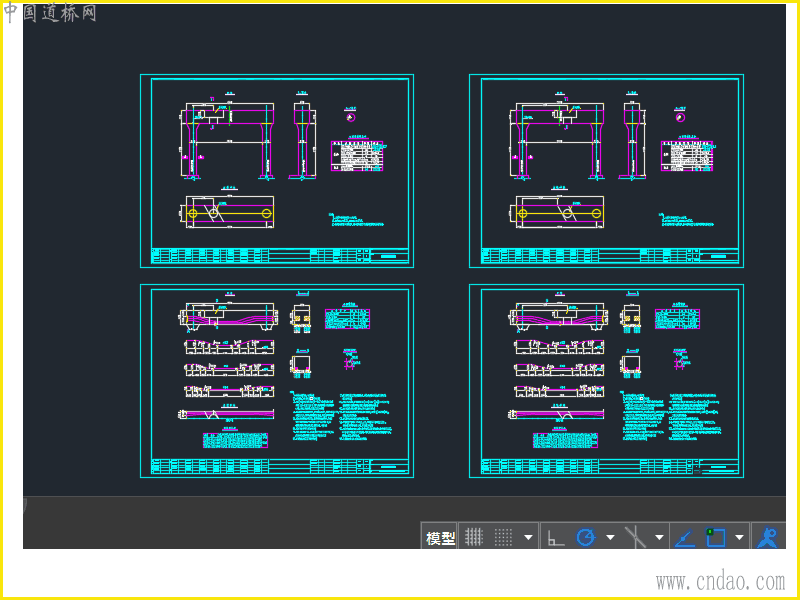Select the bottom-left beam detail drawing sheet
The image size is (800, 600).
pyautogui.click(x=277, y=381)
